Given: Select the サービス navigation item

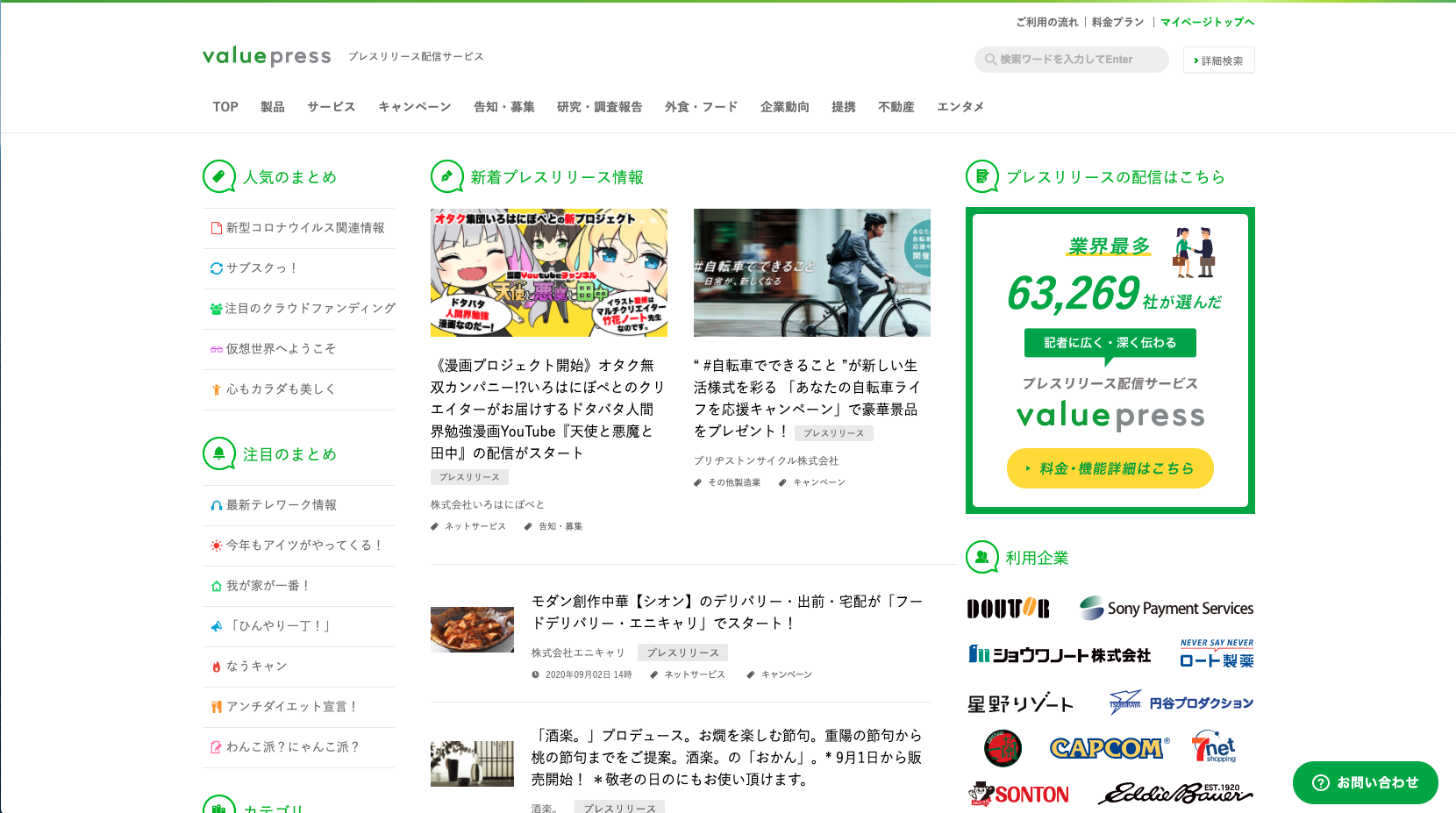Looking at the screenshot, I should [332, 107].
